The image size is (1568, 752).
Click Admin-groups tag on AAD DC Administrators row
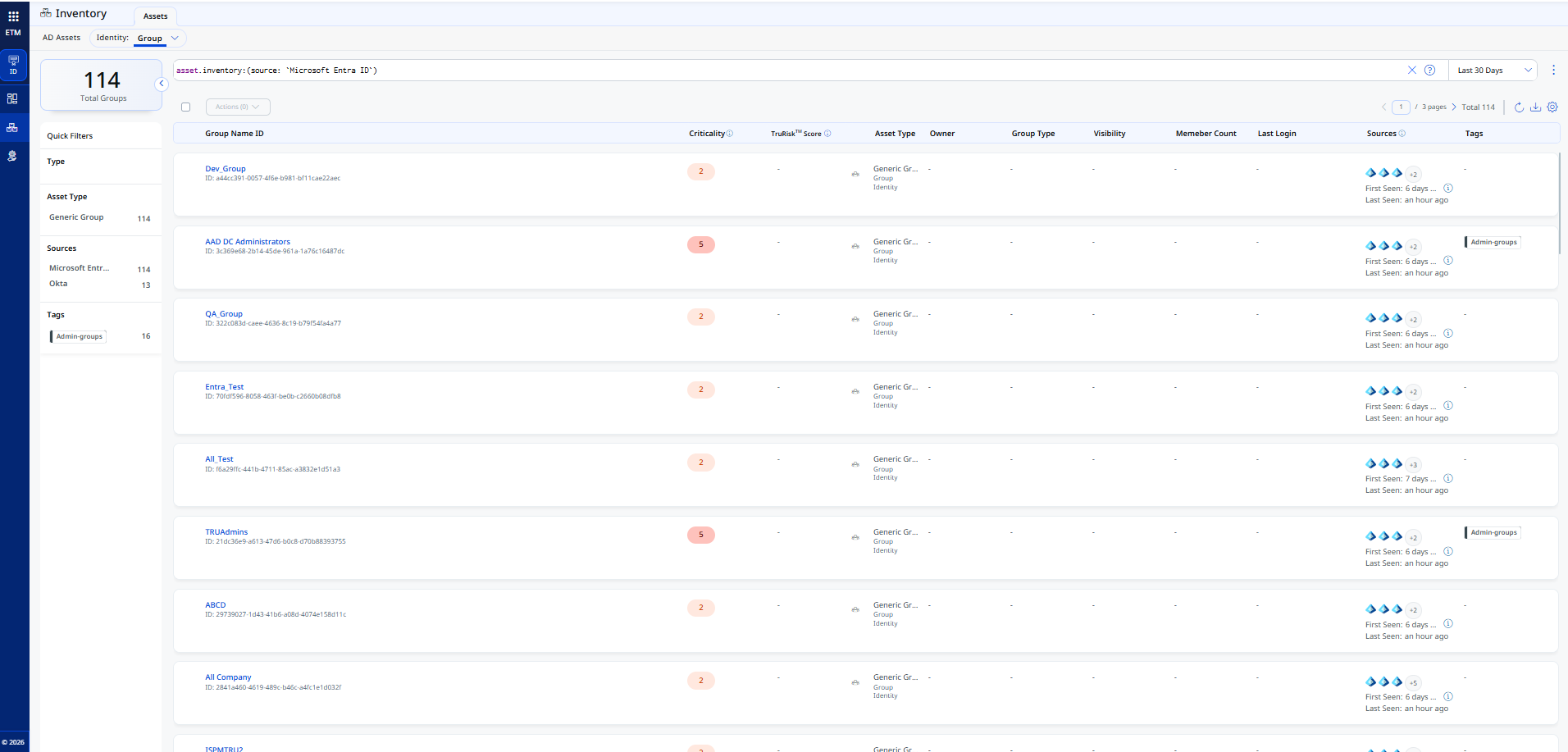pos(1493,243)
